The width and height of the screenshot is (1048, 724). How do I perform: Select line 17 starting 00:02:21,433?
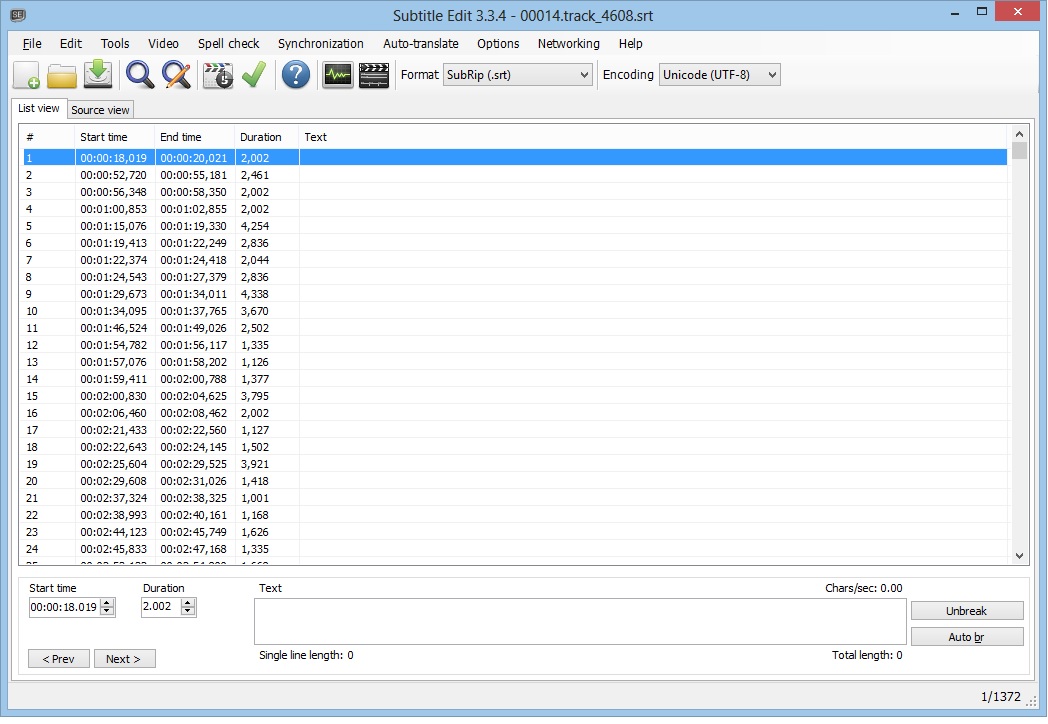pos(515,430)
